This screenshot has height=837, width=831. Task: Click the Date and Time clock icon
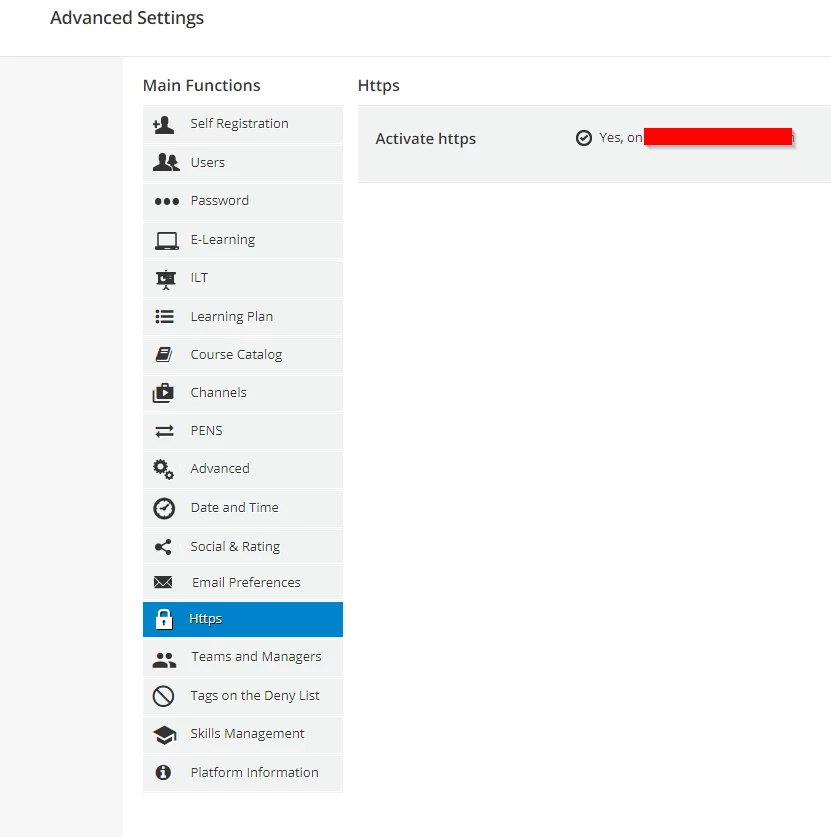164,508
